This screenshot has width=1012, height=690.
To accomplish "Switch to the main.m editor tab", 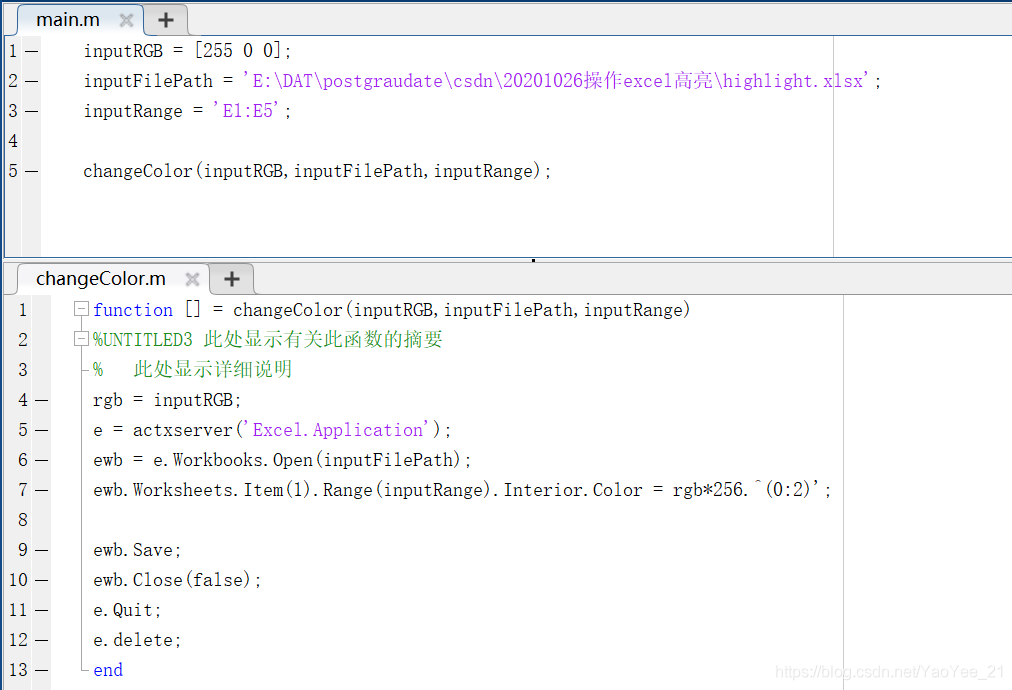I will coord(68,20).
